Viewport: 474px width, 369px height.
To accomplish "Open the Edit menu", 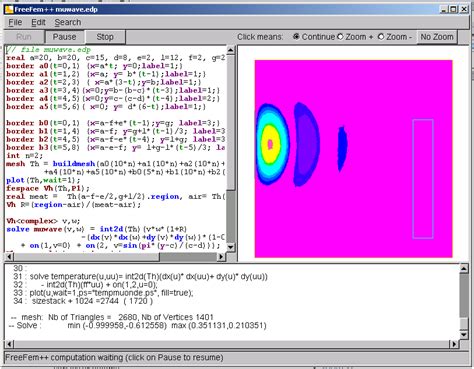I will [x=38, y=22].
